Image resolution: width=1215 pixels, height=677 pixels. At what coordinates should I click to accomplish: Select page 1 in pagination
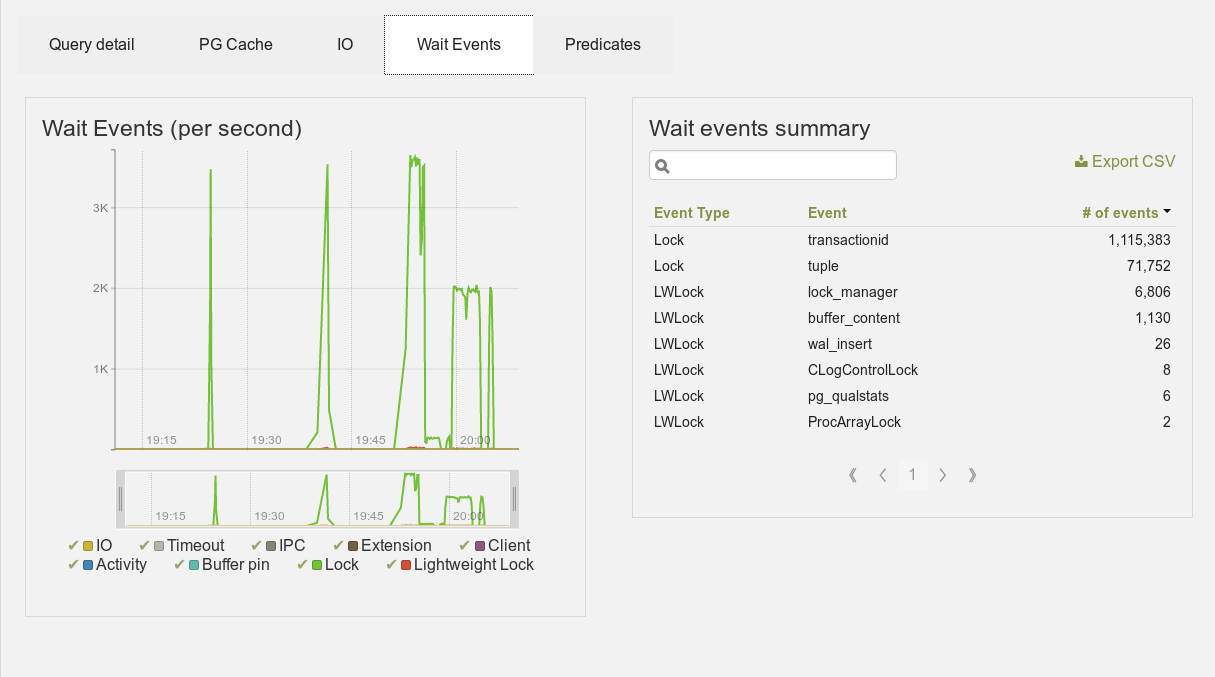click(x=912, y=475)
